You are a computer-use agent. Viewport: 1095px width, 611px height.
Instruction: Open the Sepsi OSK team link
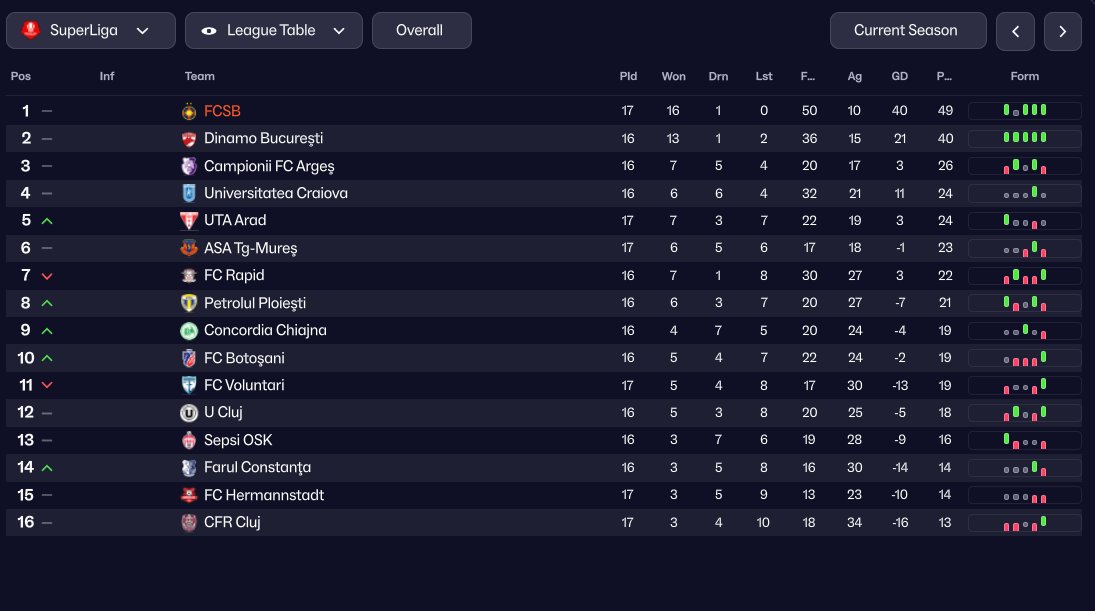click(x=238, y=440)
